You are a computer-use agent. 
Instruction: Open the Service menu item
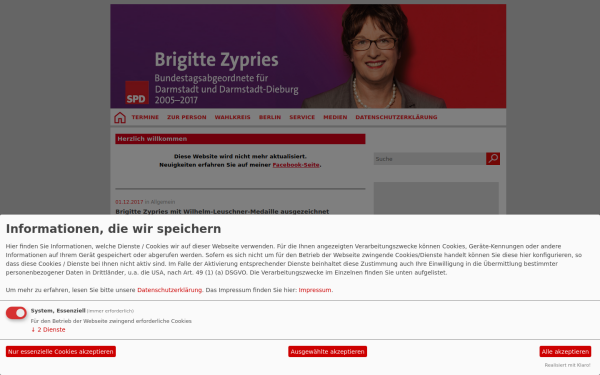coord(302,117)
